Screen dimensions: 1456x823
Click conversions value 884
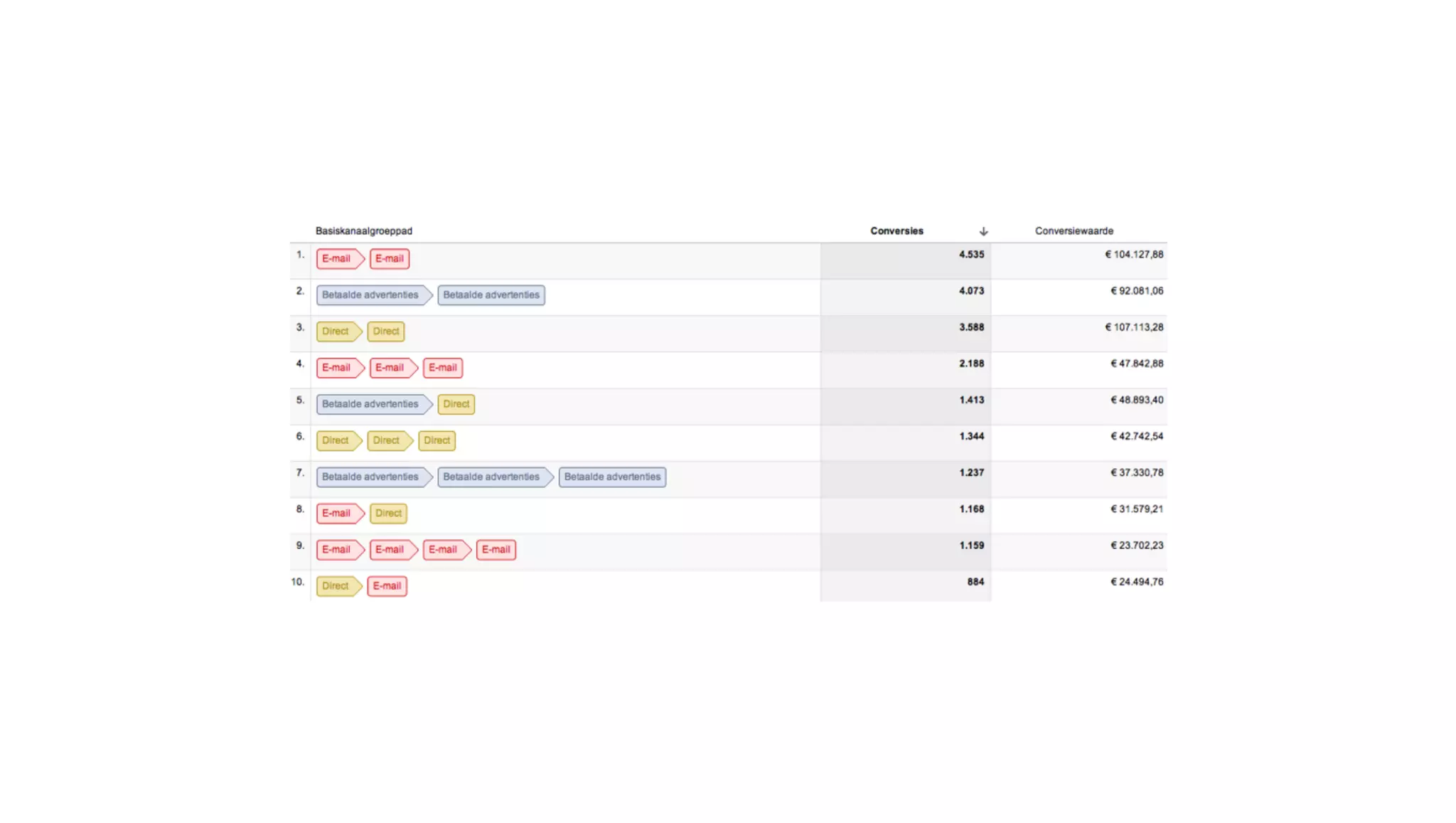click(x=975, y=582)
